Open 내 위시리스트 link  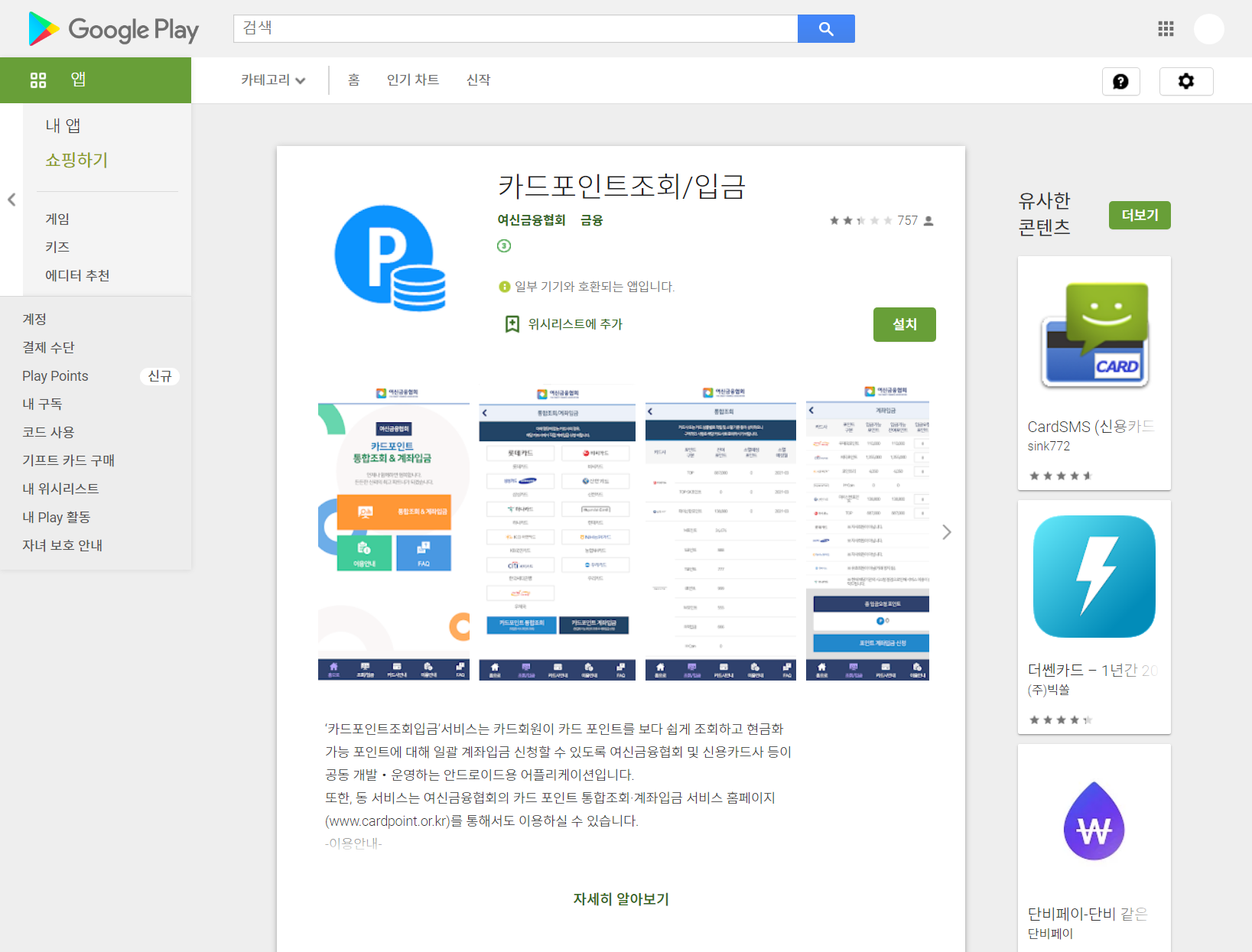[x=60, y=489]
